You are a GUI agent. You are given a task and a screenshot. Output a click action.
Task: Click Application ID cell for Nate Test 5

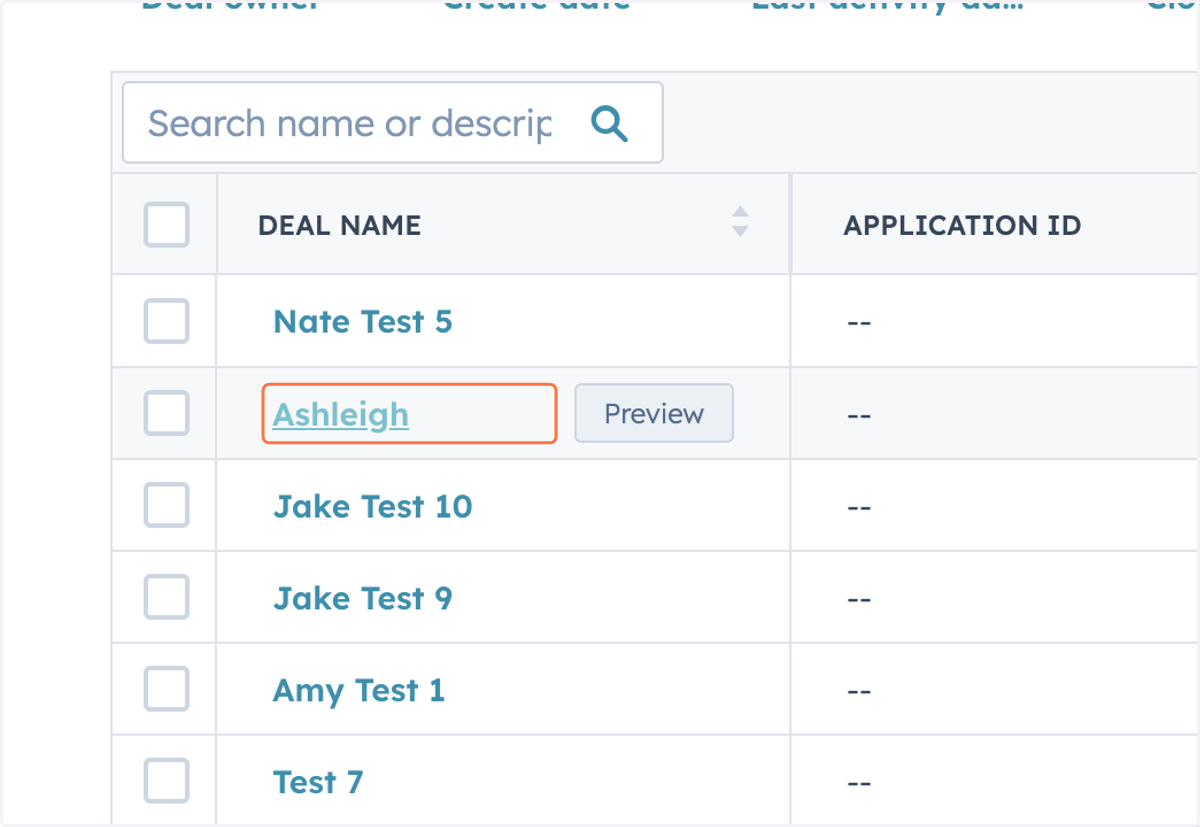pyautogui.click(x=996, y=321)
